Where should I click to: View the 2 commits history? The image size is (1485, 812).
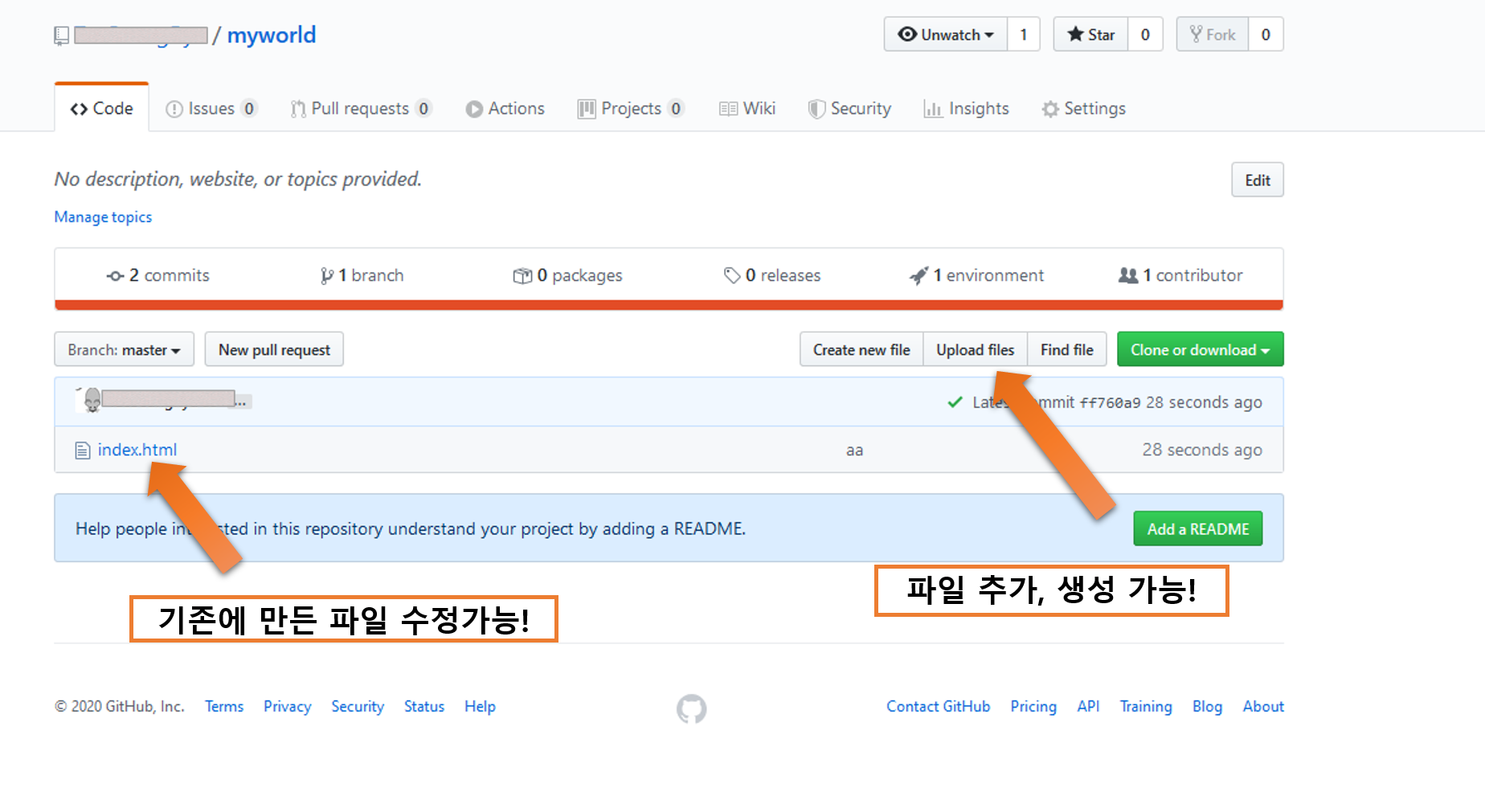[x=157, y=275]
